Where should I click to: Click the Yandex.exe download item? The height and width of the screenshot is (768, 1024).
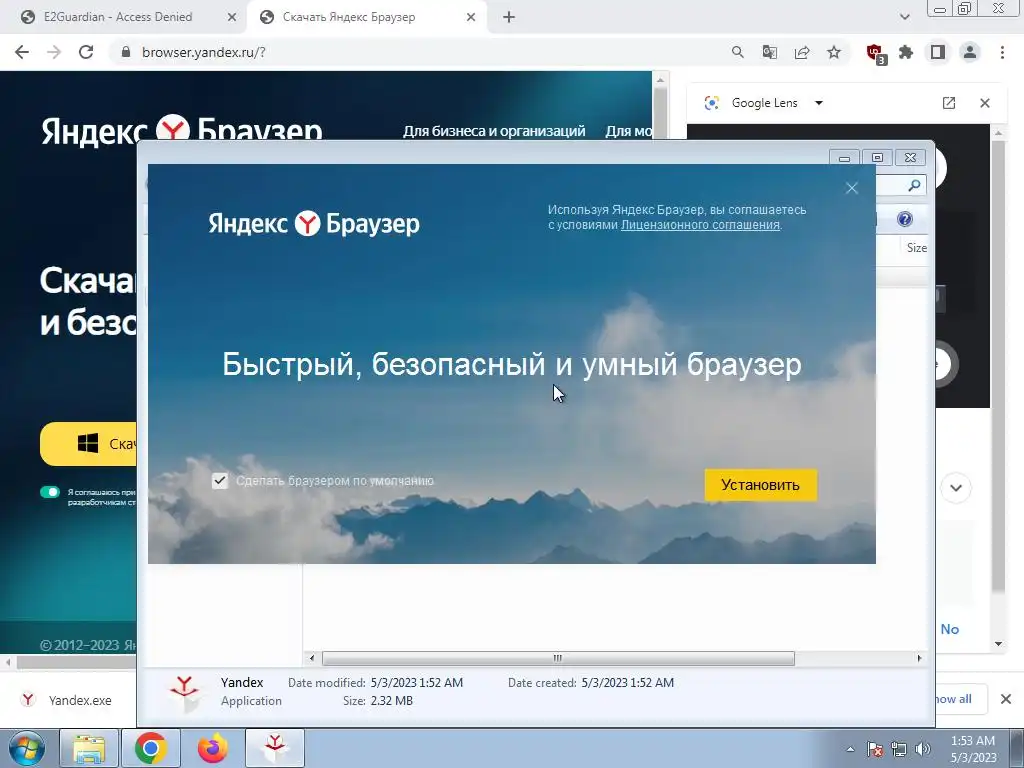pyautogui.click(x=67, y=700)
